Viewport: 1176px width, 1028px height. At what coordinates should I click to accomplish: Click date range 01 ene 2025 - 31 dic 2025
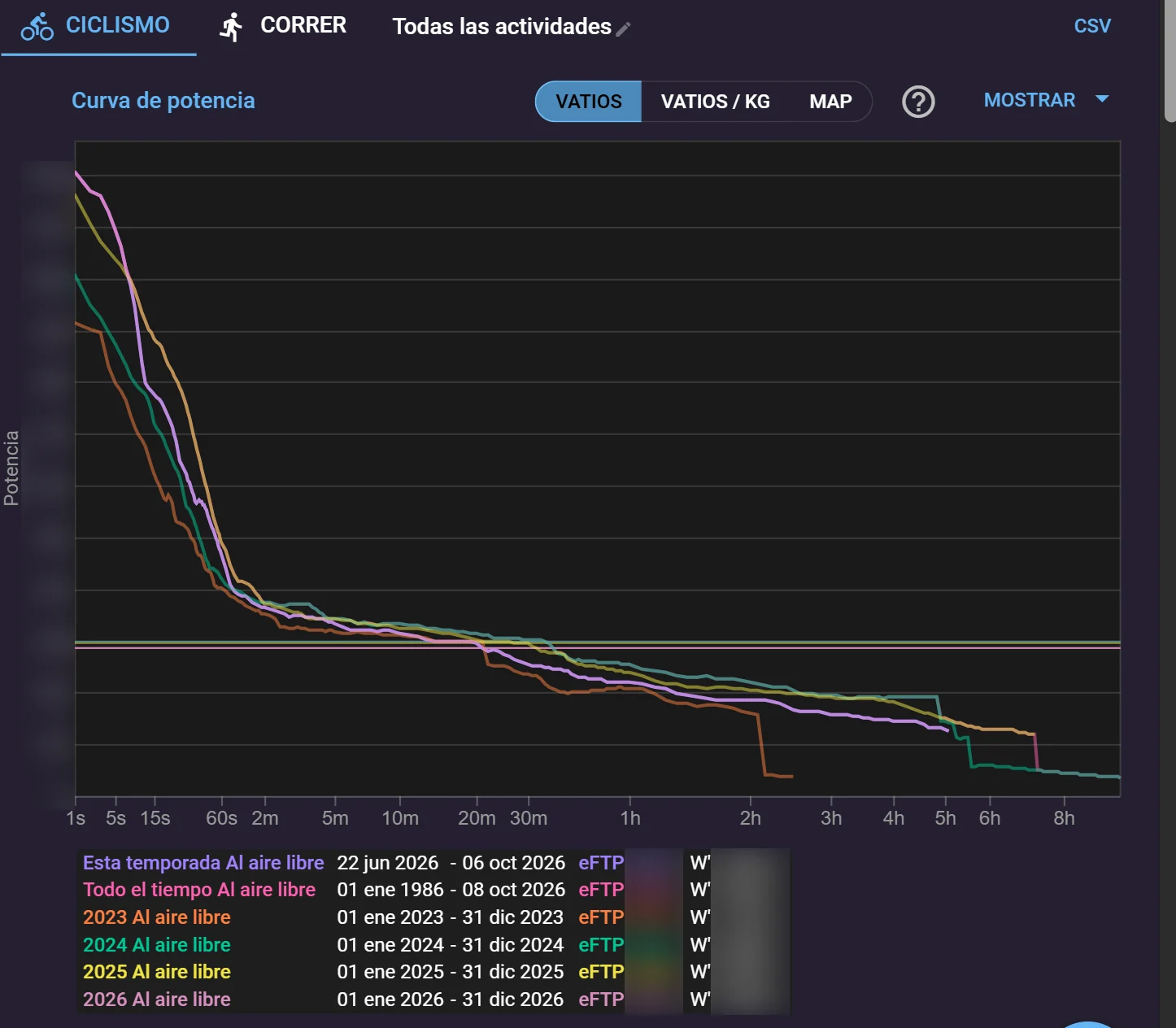pyautogui.click(x=451, y=972)
